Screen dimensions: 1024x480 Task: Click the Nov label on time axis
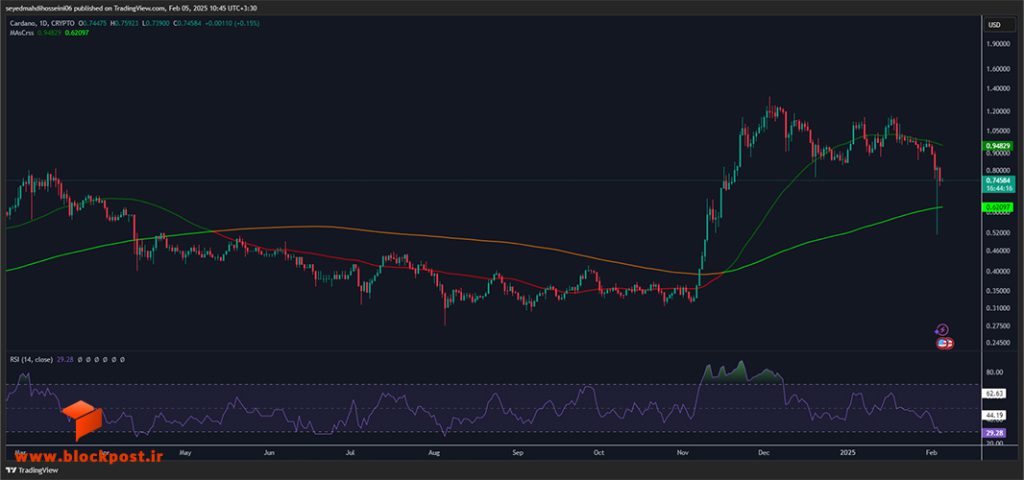(683, 451)
